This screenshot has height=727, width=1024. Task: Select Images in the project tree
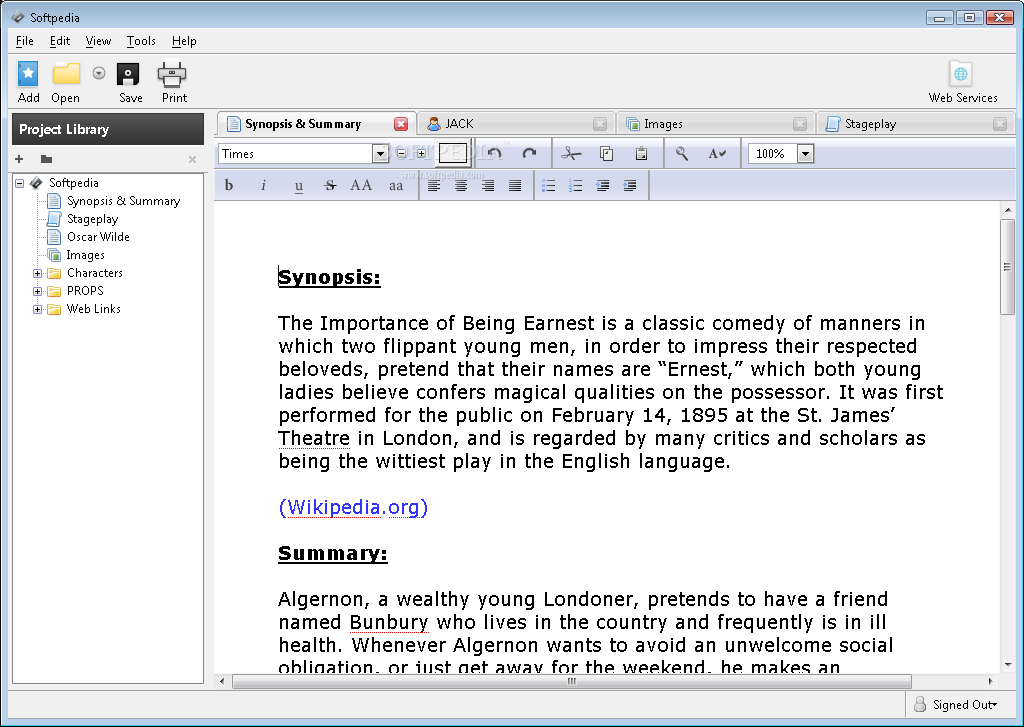85,255
